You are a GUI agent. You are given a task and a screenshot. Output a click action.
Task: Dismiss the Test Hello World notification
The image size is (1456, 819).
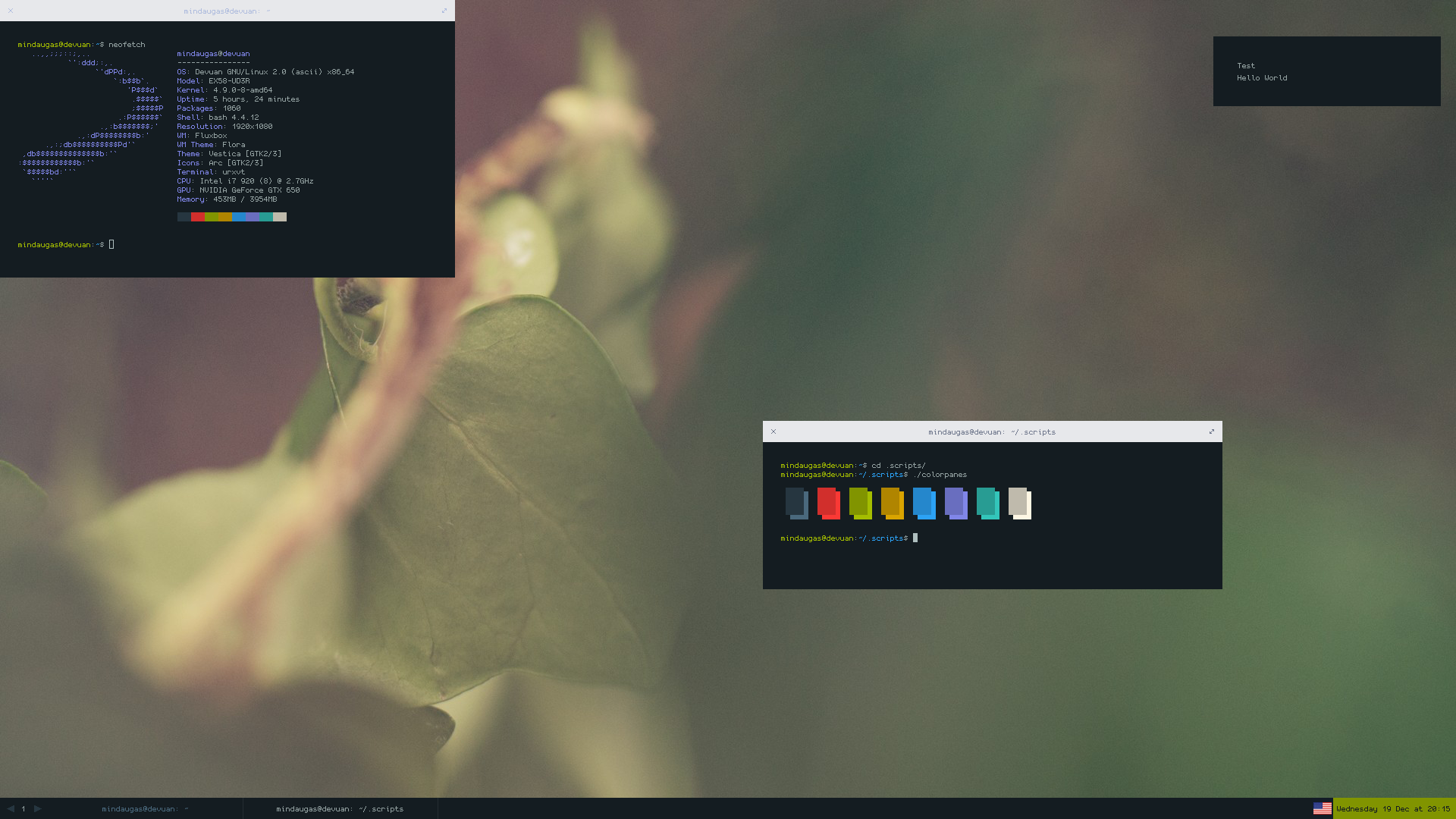point(1326,71)
